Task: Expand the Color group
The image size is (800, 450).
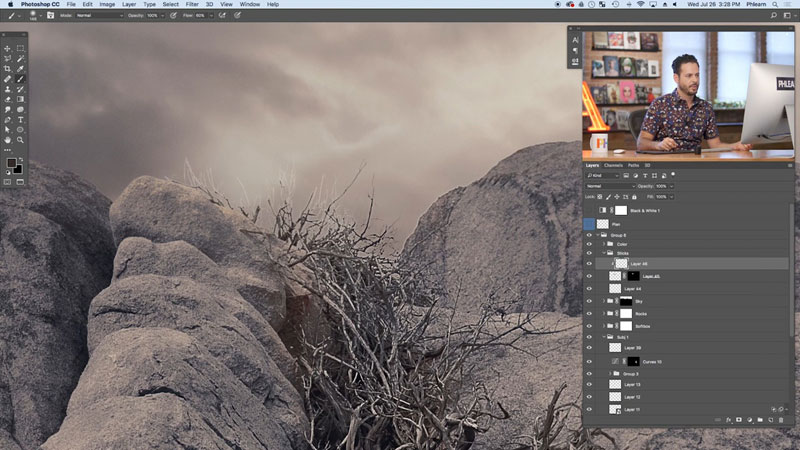Action: tap(604, 244)
